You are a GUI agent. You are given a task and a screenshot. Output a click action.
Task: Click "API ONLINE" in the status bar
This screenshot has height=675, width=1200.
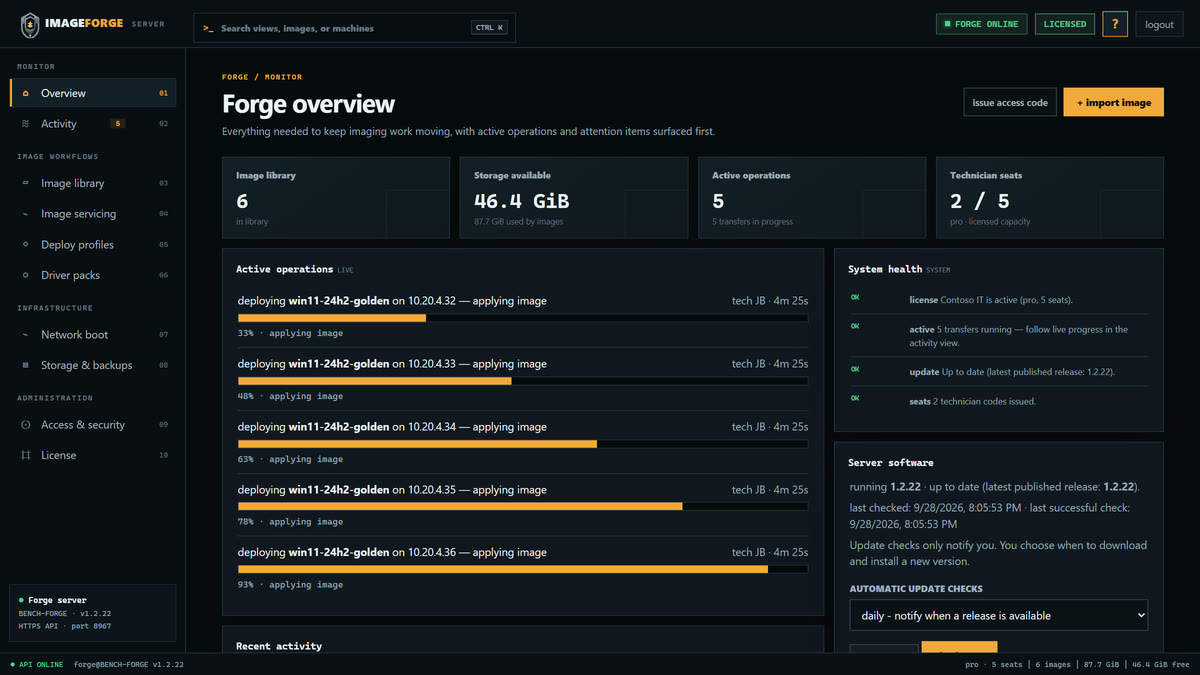(37, 664)
